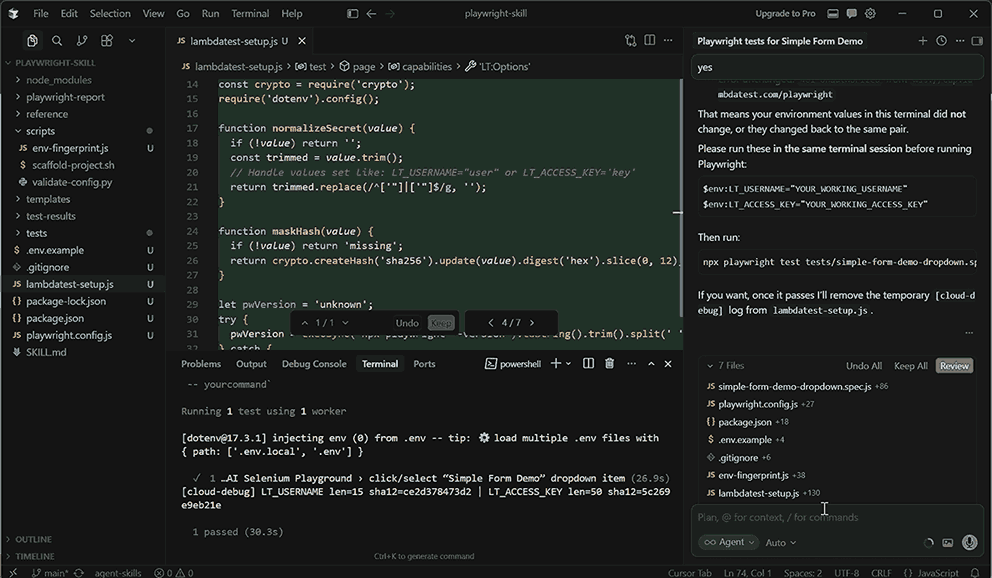The height and width of the screenshot is (578, 992).
Task: Open the Auto mode dropdown in chat input
Action: click(779, 542)
